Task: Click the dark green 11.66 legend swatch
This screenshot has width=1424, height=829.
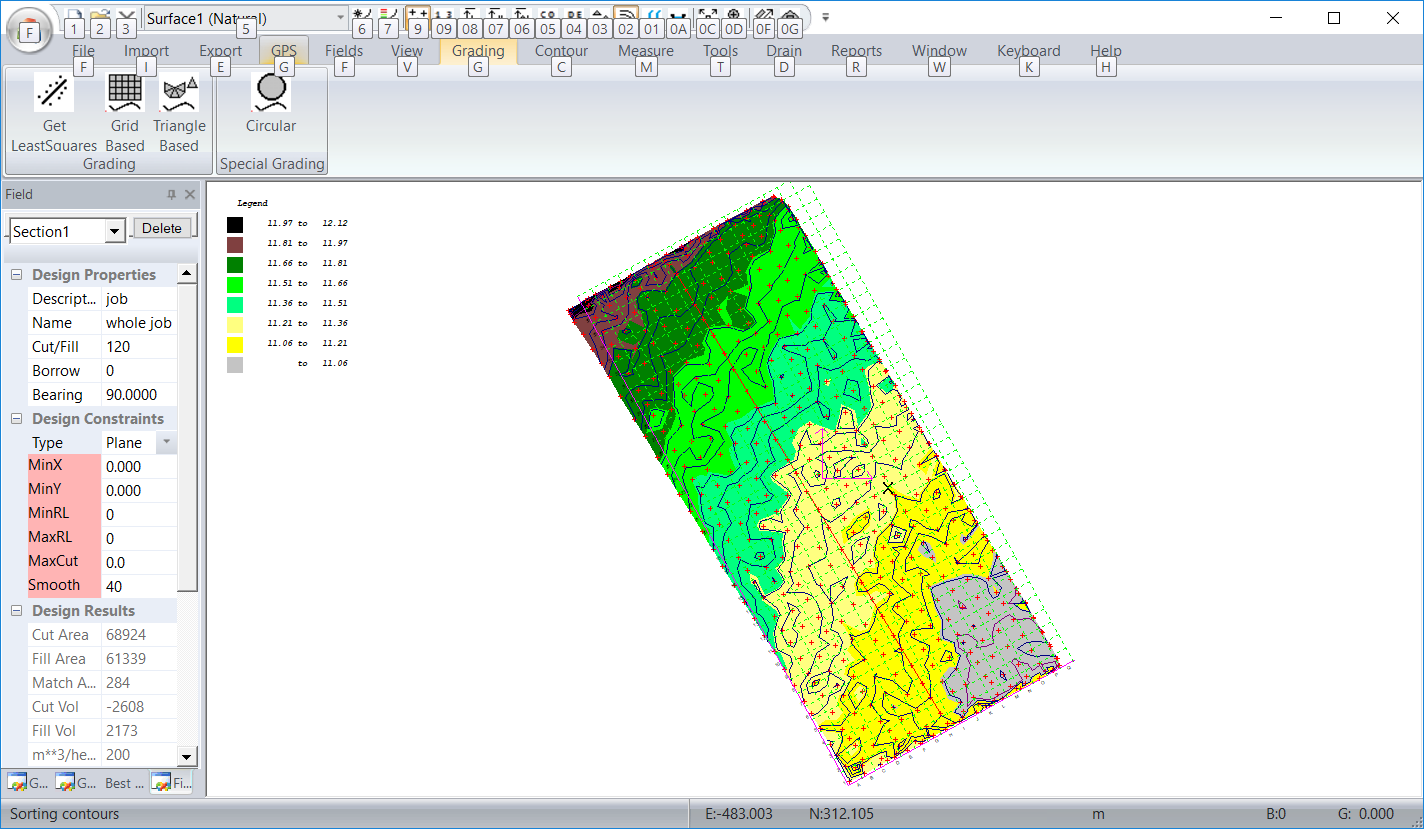Action: (235, 265)
